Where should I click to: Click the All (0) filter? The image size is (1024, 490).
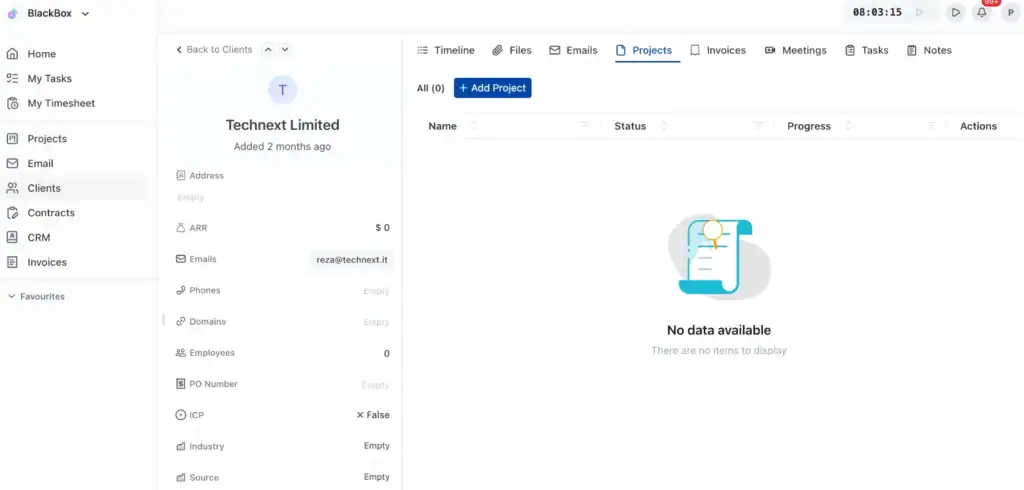tap(430, 88)
